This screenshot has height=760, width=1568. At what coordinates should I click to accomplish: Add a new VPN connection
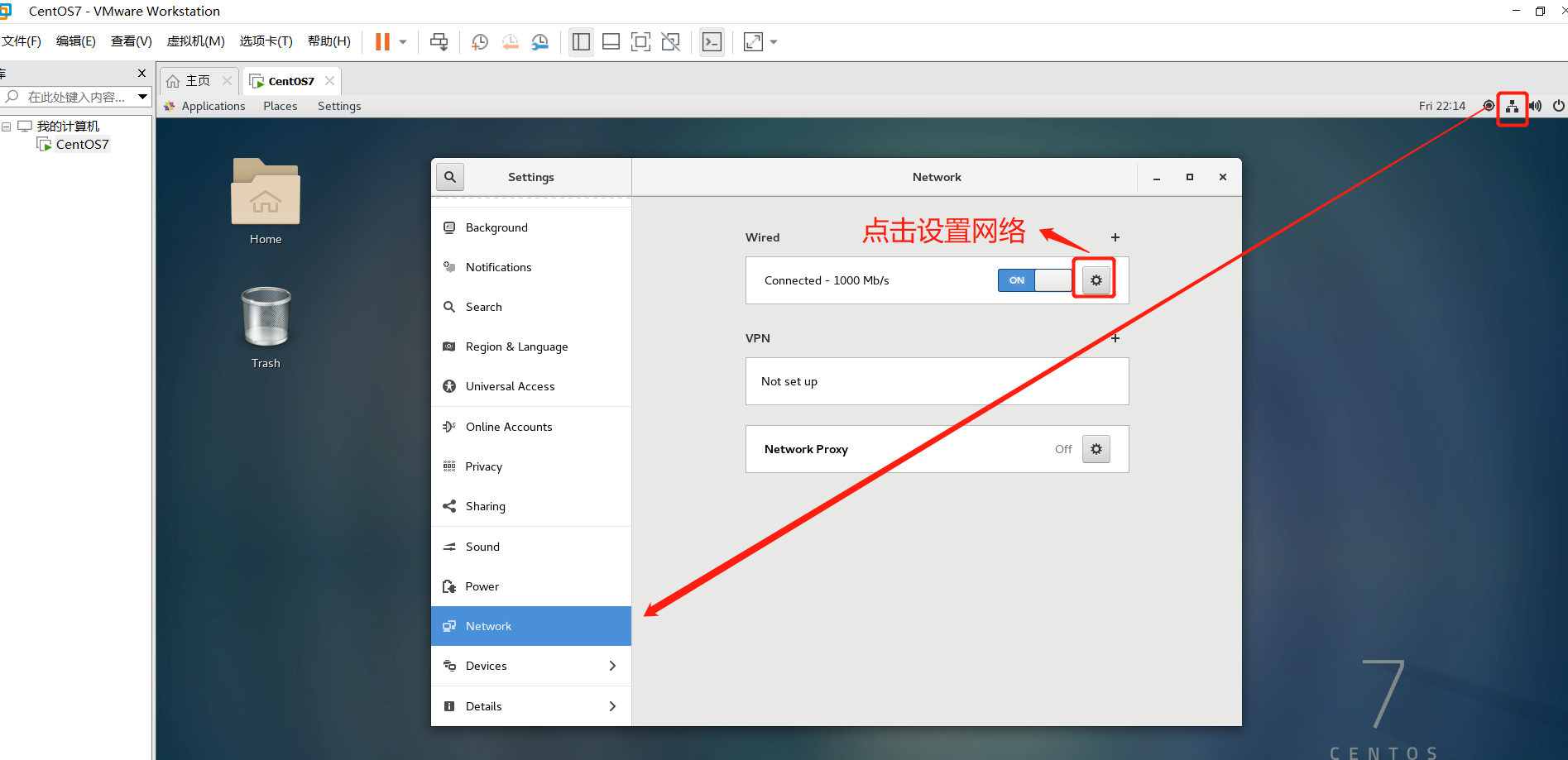tap(1115, 338)
